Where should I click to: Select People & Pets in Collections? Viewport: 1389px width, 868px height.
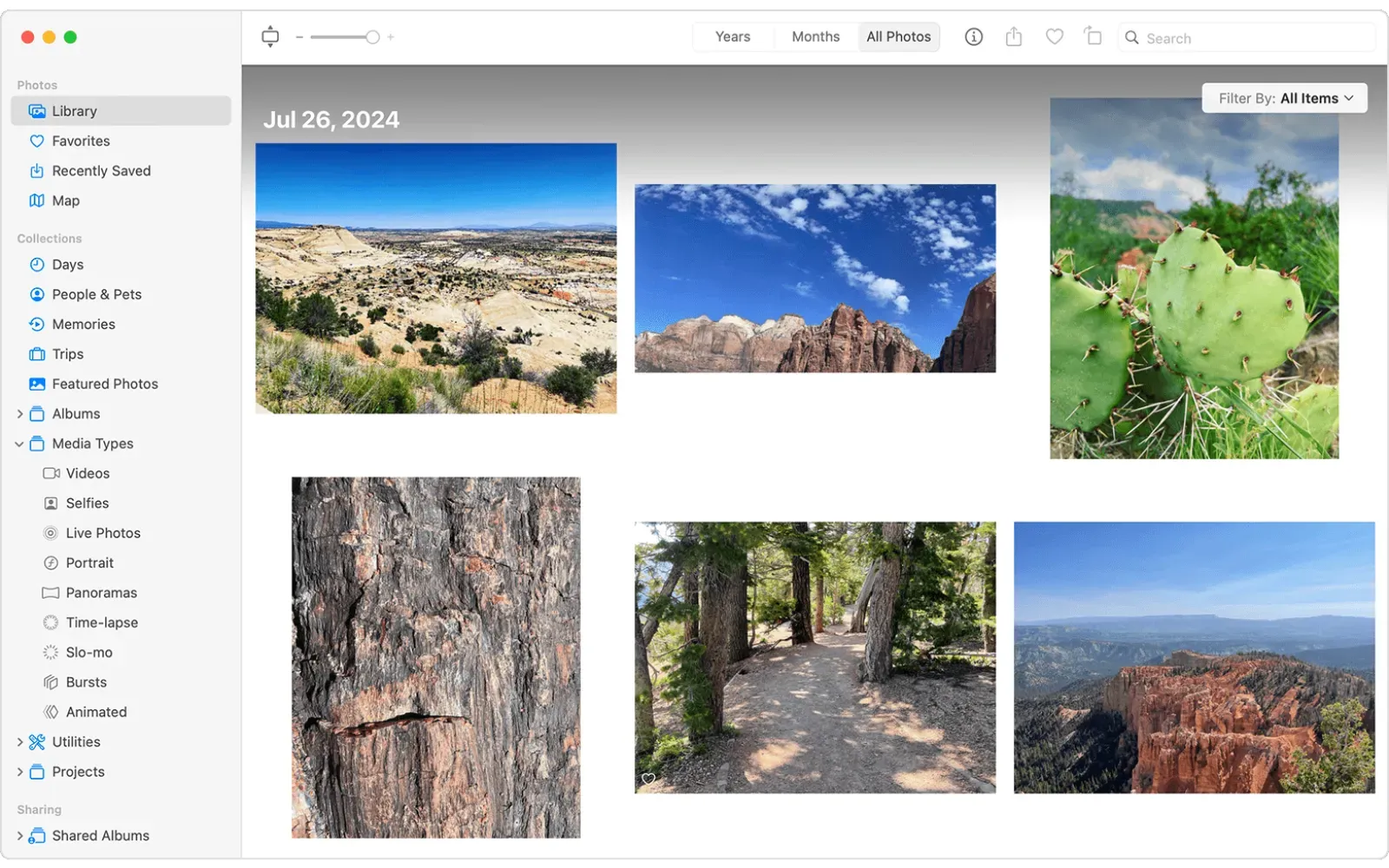coord(96,294)
